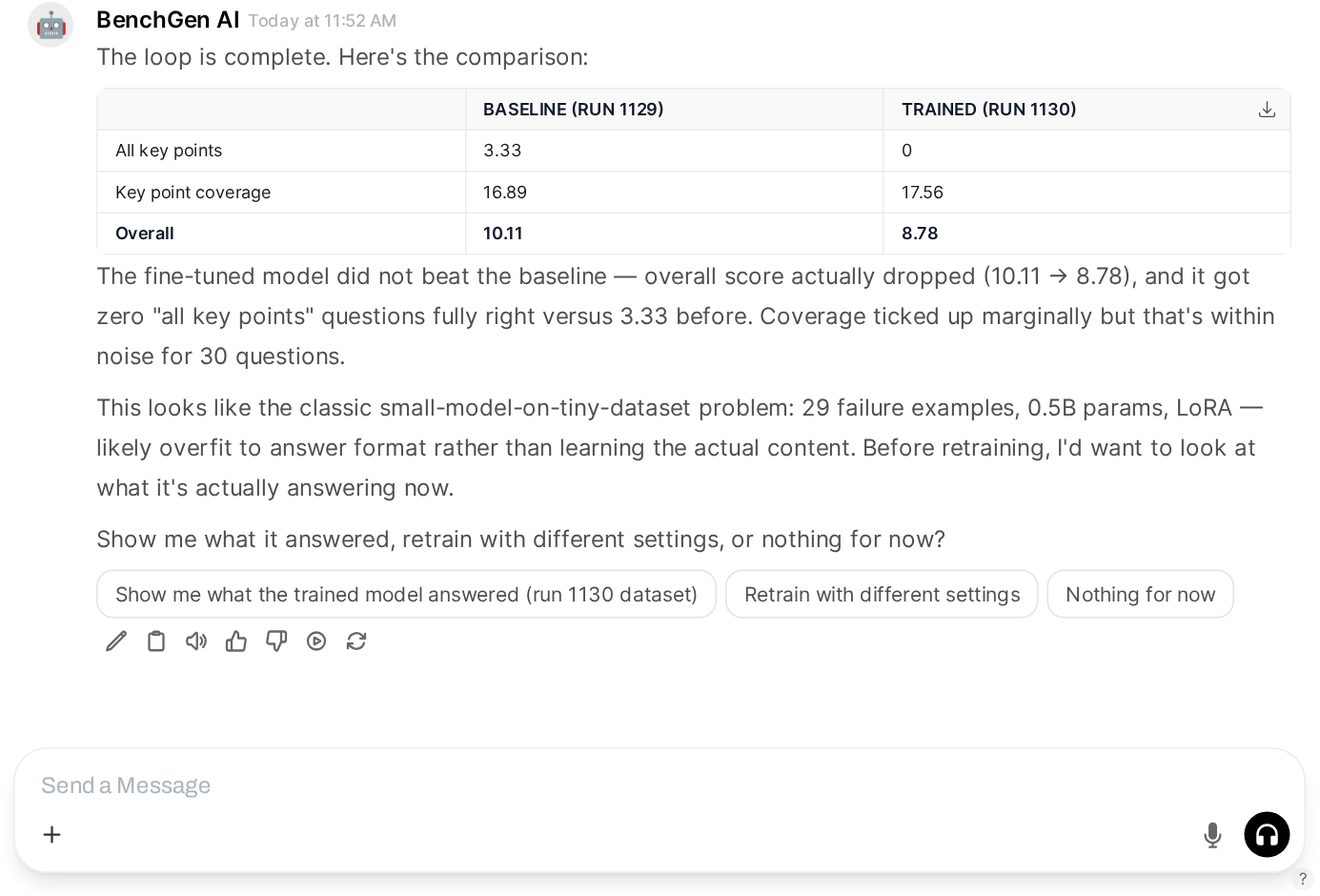The width and height of the screenshot is (1320, 896).
Task: Select trained coverage value 17.56
Action: pyautogui.click(x=923, y=193)
